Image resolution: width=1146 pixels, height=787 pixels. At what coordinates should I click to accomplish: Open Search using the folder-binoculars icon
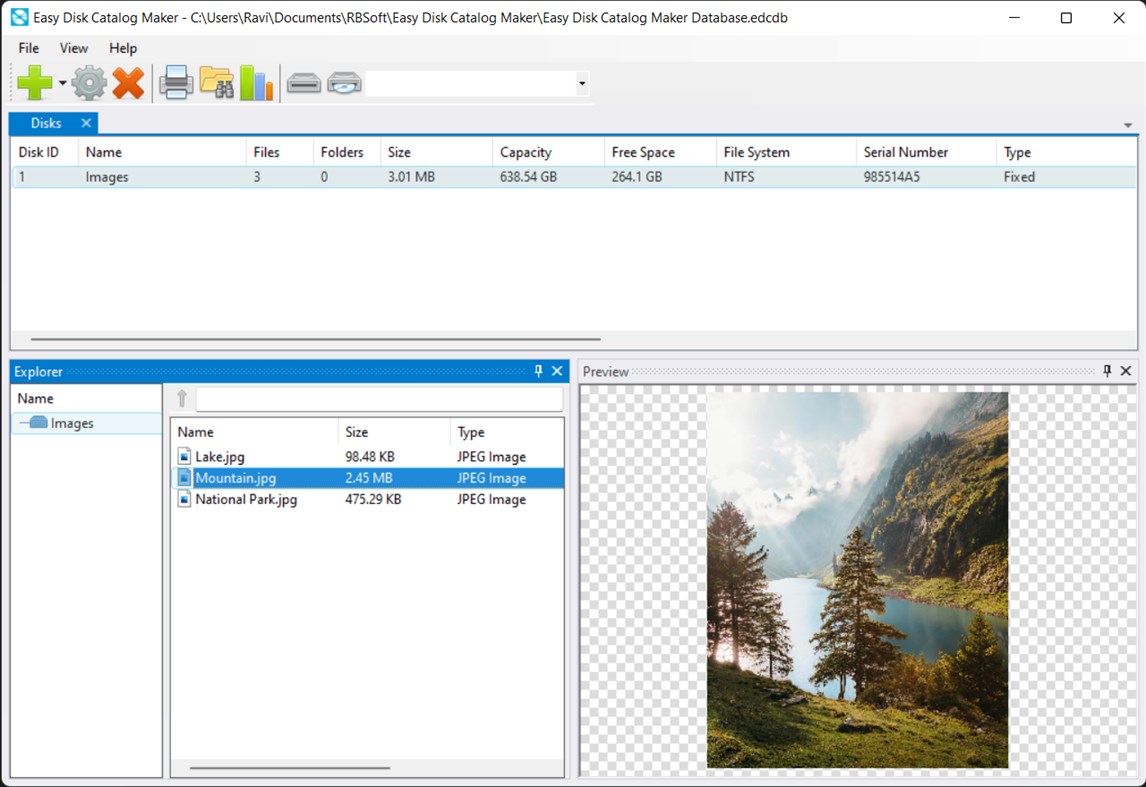pos(217,83)
